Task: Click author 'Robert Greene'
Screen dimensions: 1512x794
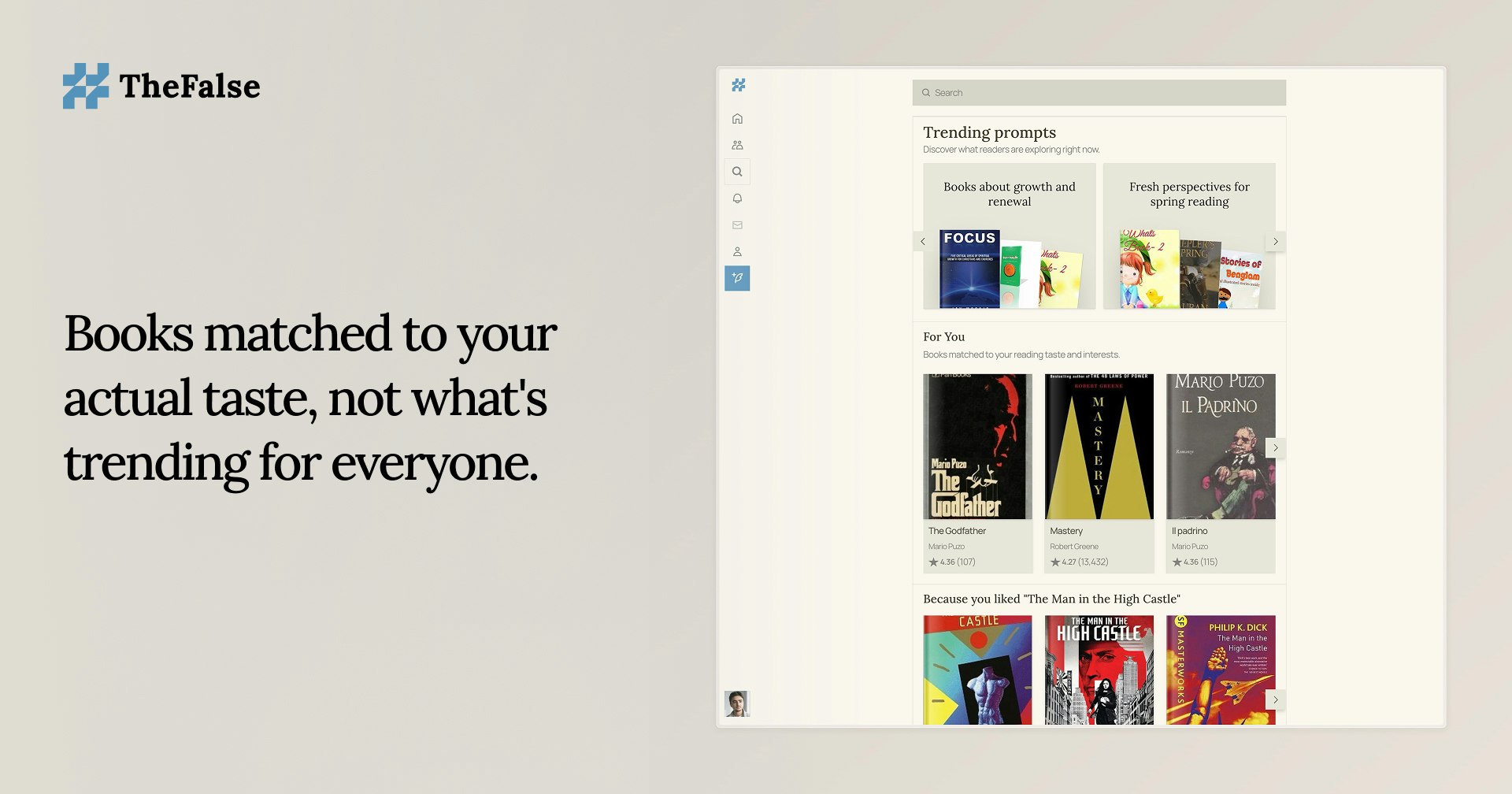Action: coord(1074,547)
